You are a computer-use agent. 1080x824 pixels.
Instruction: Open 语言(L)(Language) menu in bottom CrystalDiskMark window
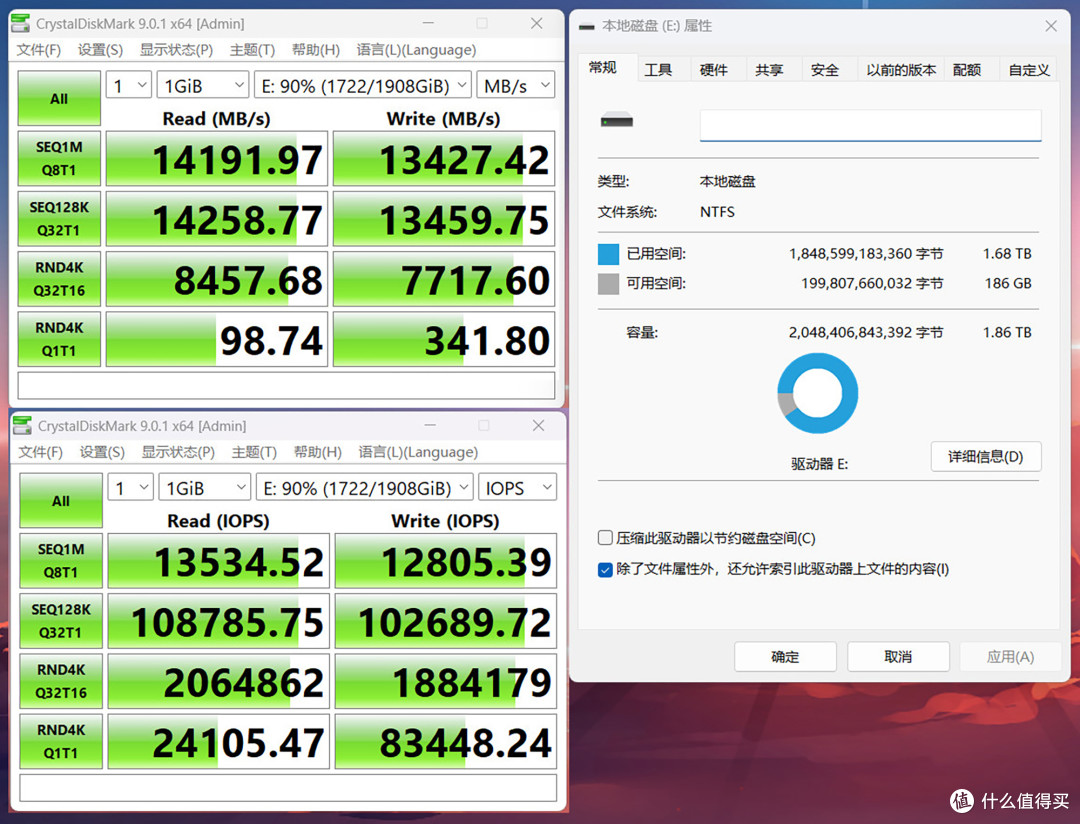point(417,452)
